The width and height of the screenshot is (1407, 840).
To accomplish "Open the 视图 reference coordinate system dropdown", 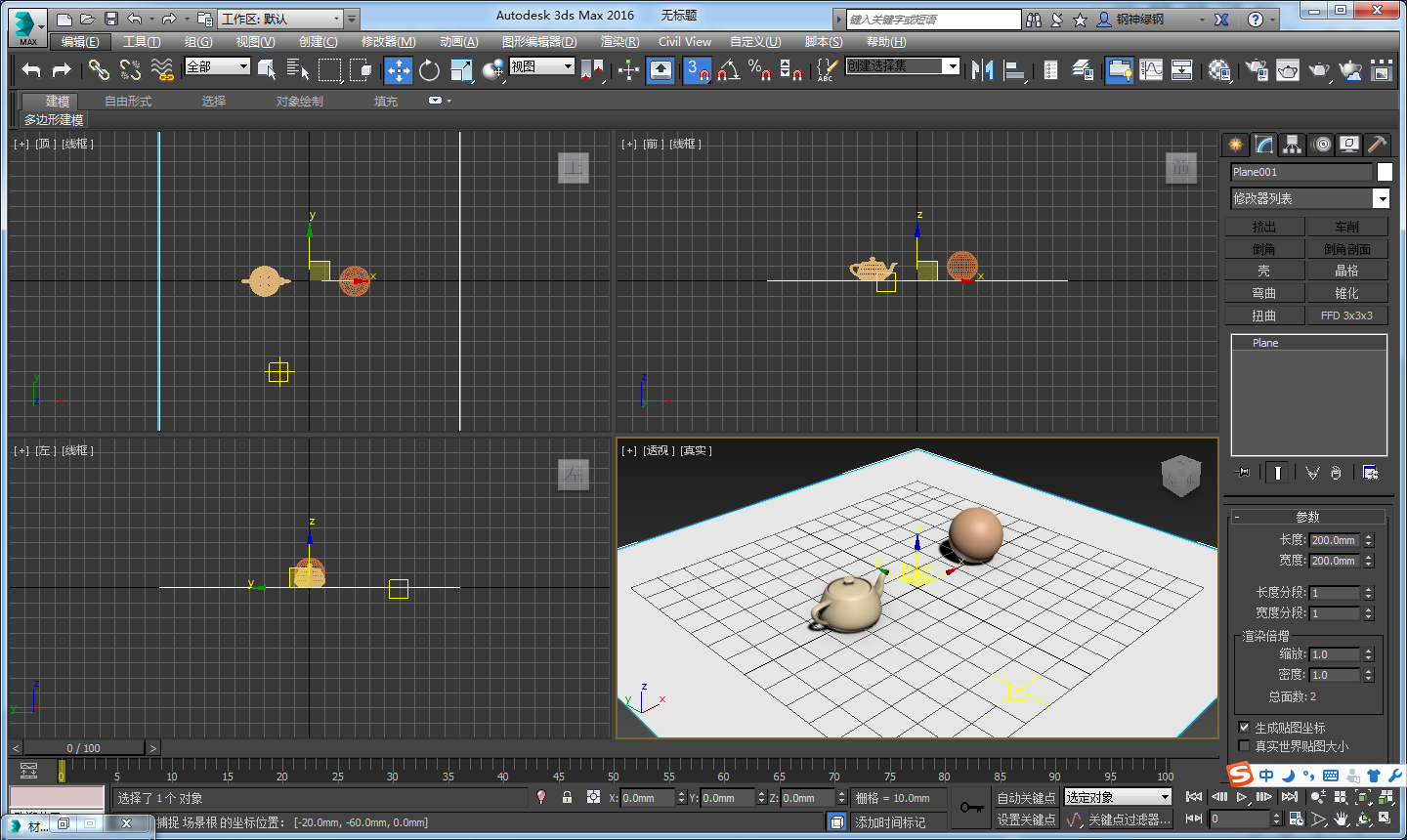I will point(541,66).
